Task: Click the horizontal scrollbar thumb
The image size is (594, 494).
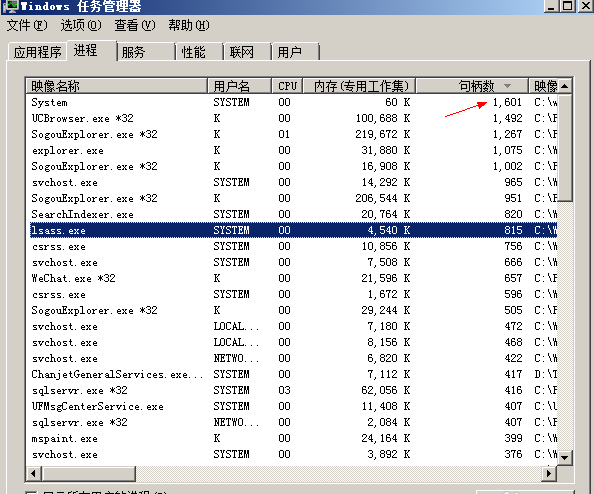Action: (88, 473)
